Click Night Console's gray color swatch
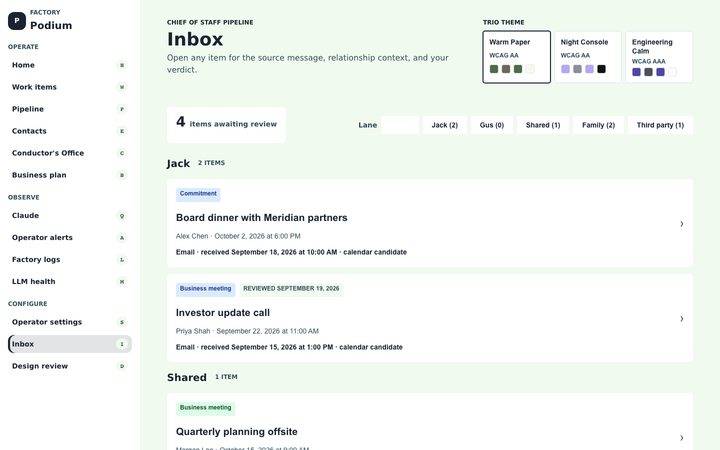Screen dimensions: 720x450 [578, 69]
